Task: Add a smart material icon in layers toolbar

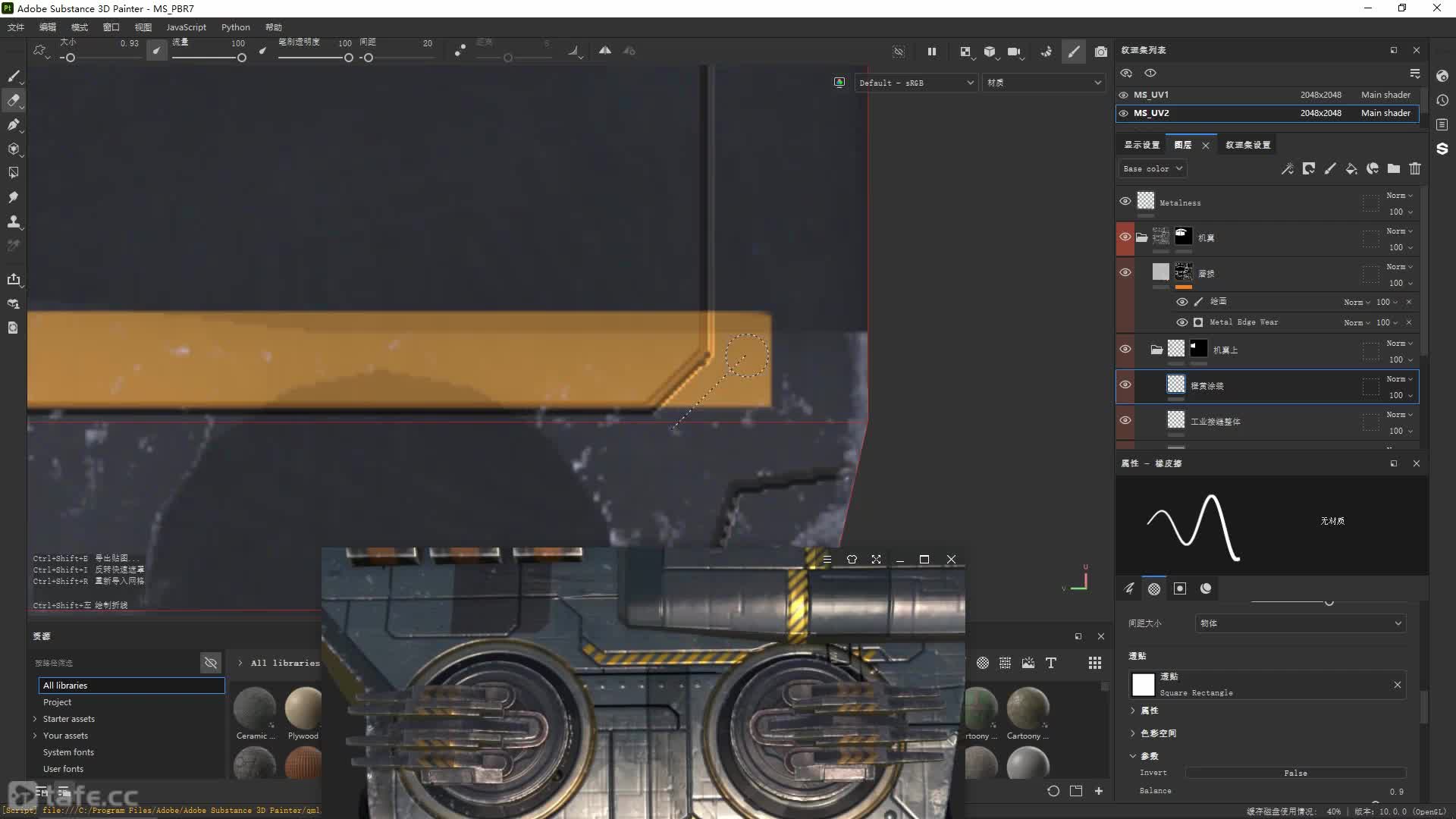Action: tap(1372, 168)
